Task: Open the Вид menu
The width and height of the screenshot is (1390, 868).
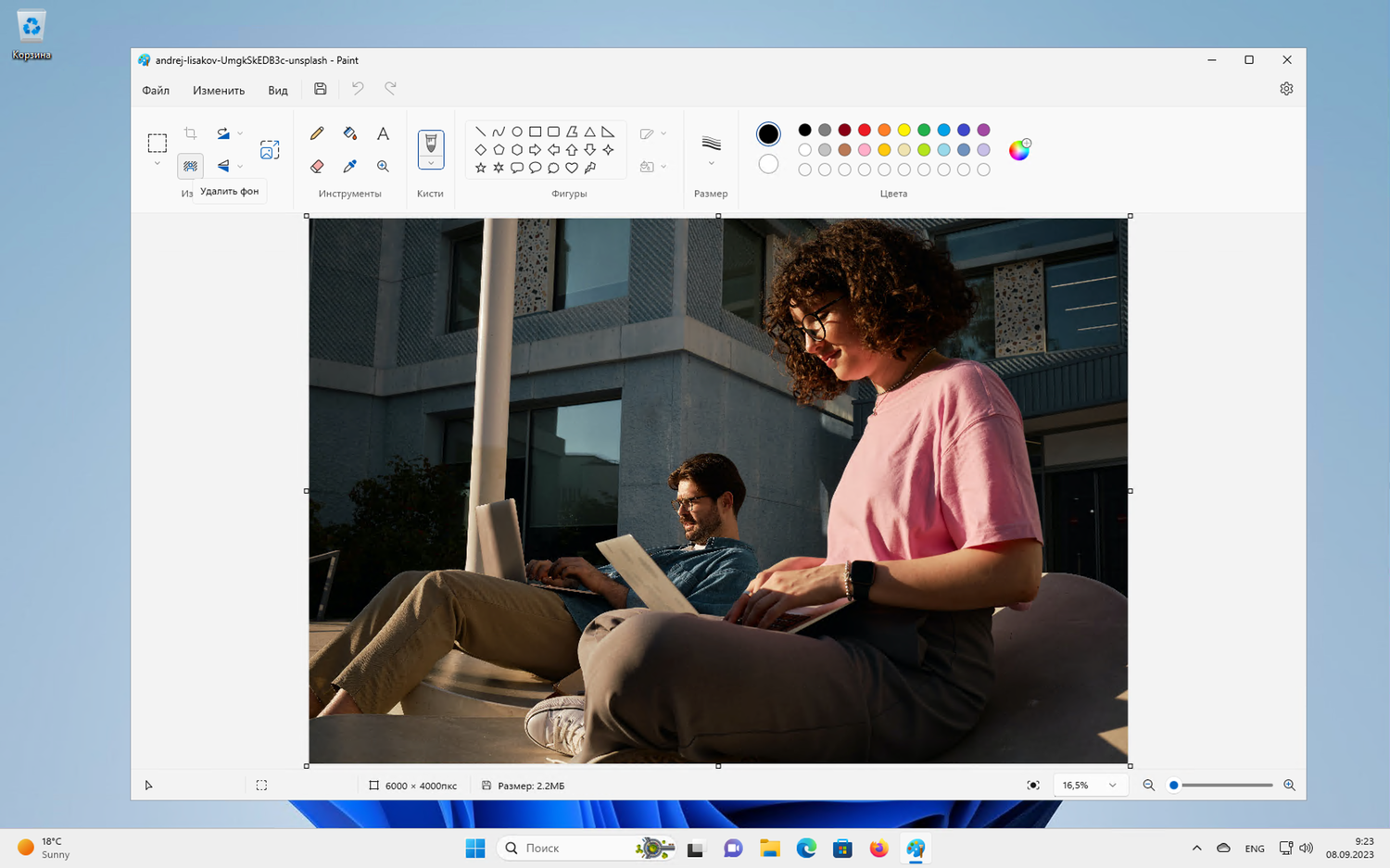Action: point(278,90)
